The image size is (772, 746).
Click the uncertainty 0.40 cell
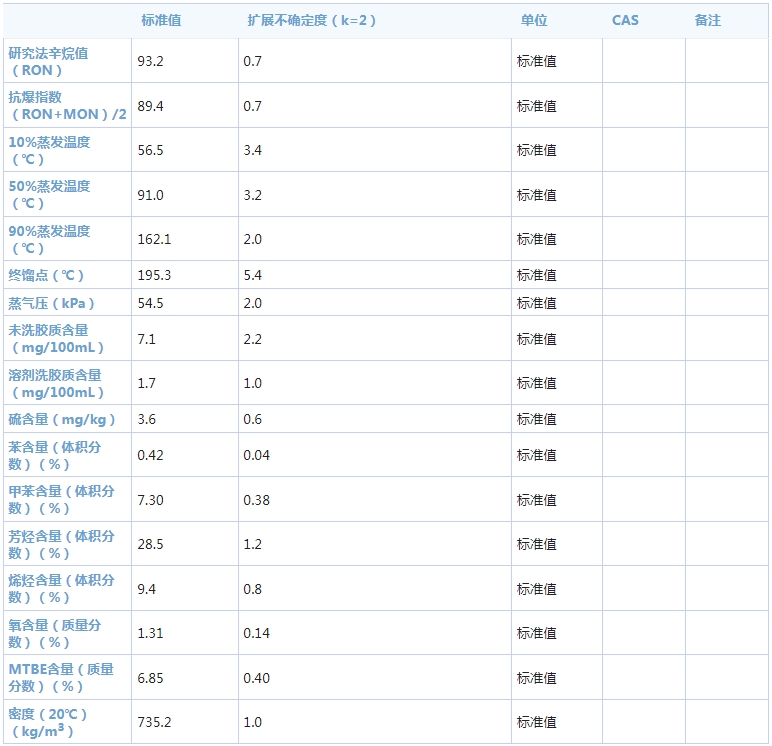(256, 678)
